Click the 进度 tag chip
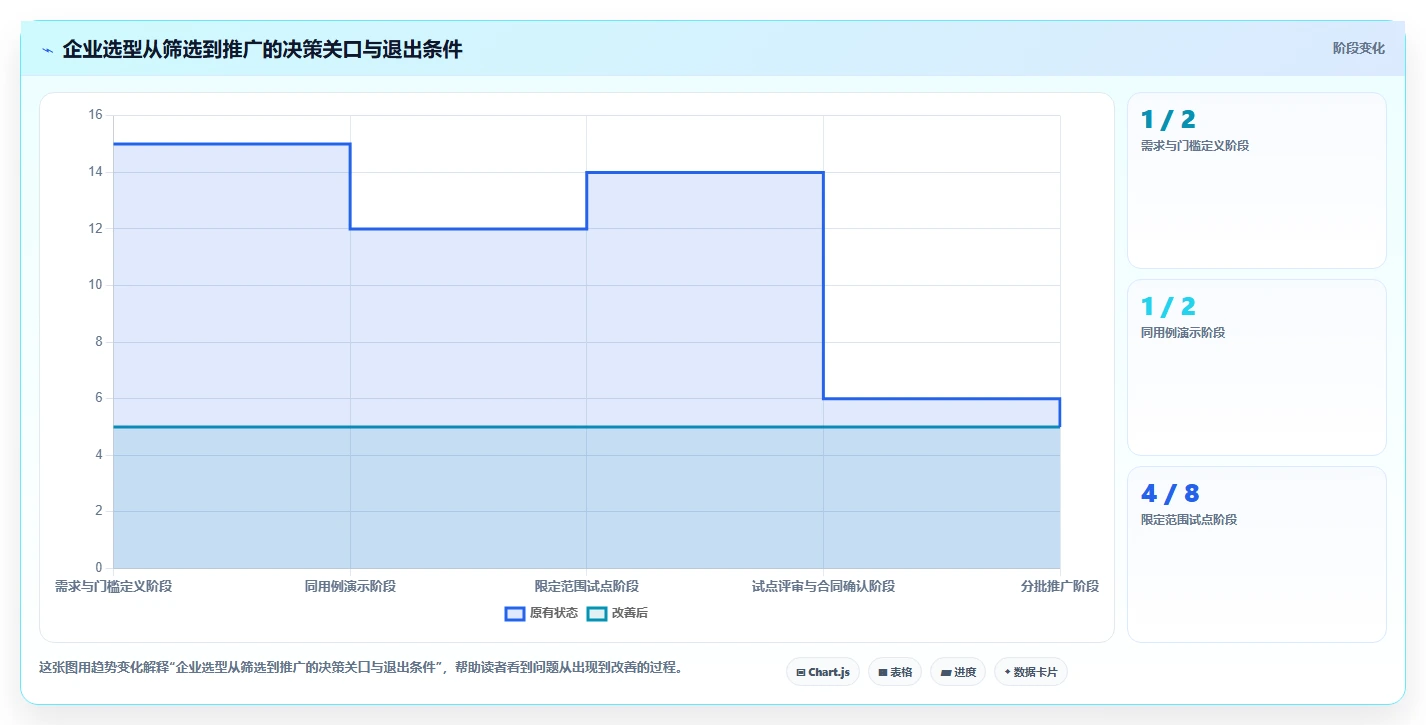1426x725 pixels. point(958,672)
